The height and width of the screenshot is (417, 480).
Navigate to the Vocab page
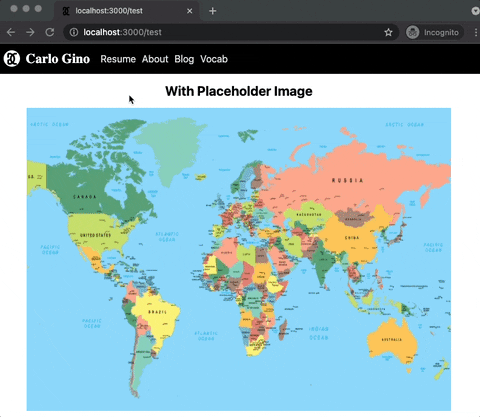click(214, 59)
